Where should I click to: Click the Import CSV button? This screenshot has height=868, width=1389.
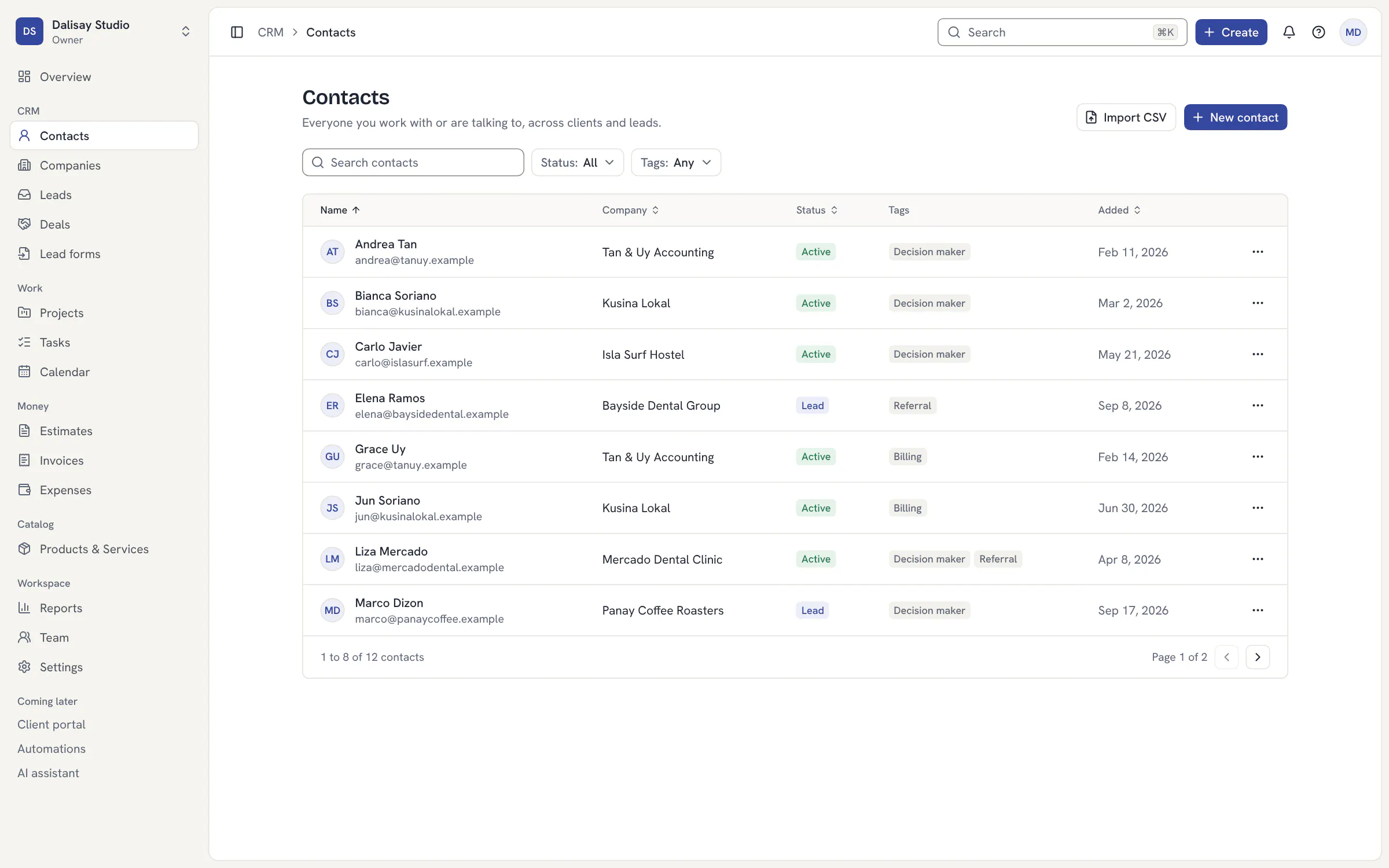pos(1126,117)
